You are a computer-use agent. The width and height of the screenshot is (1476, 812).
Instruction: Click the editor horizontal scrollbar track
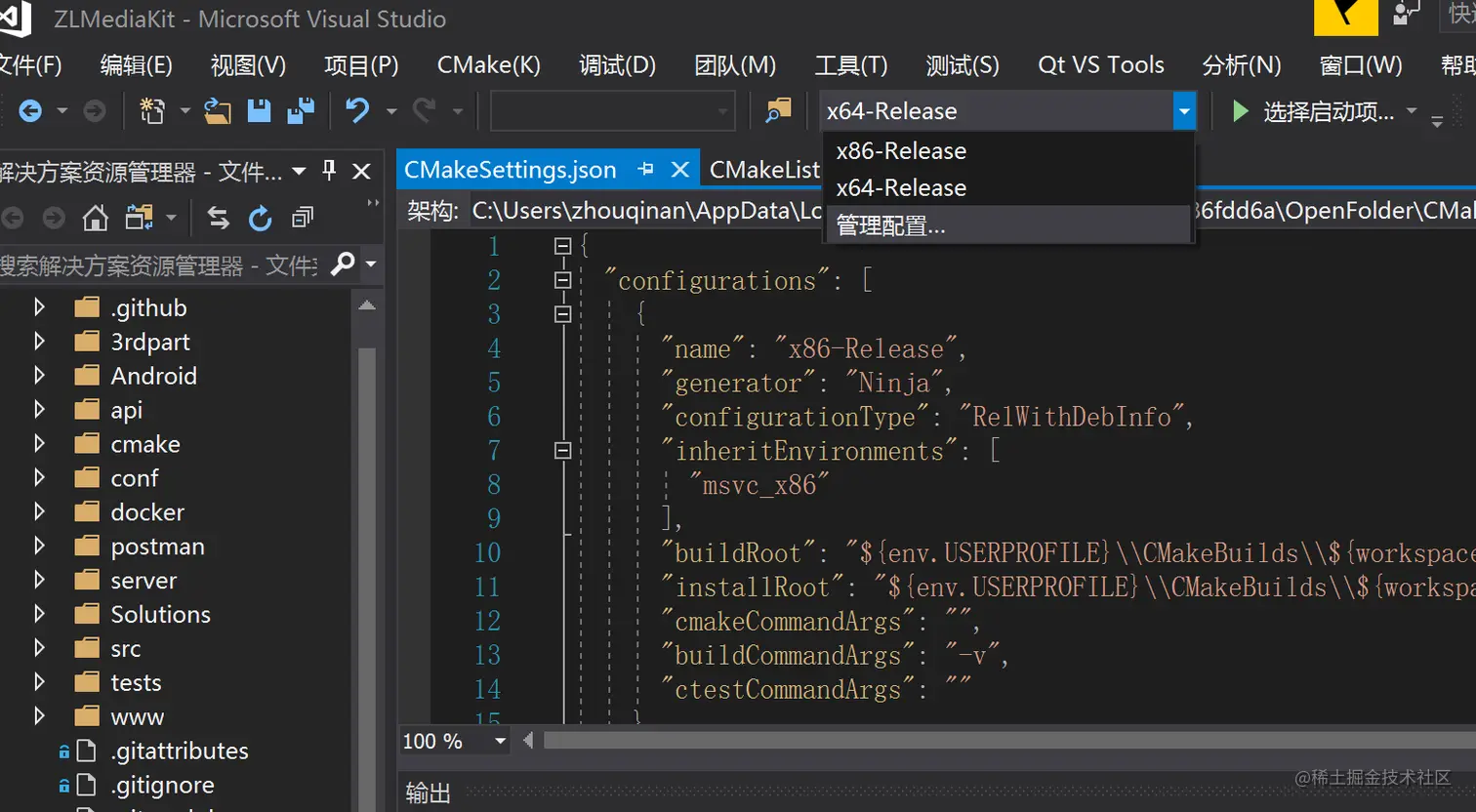click(1009, 741)
